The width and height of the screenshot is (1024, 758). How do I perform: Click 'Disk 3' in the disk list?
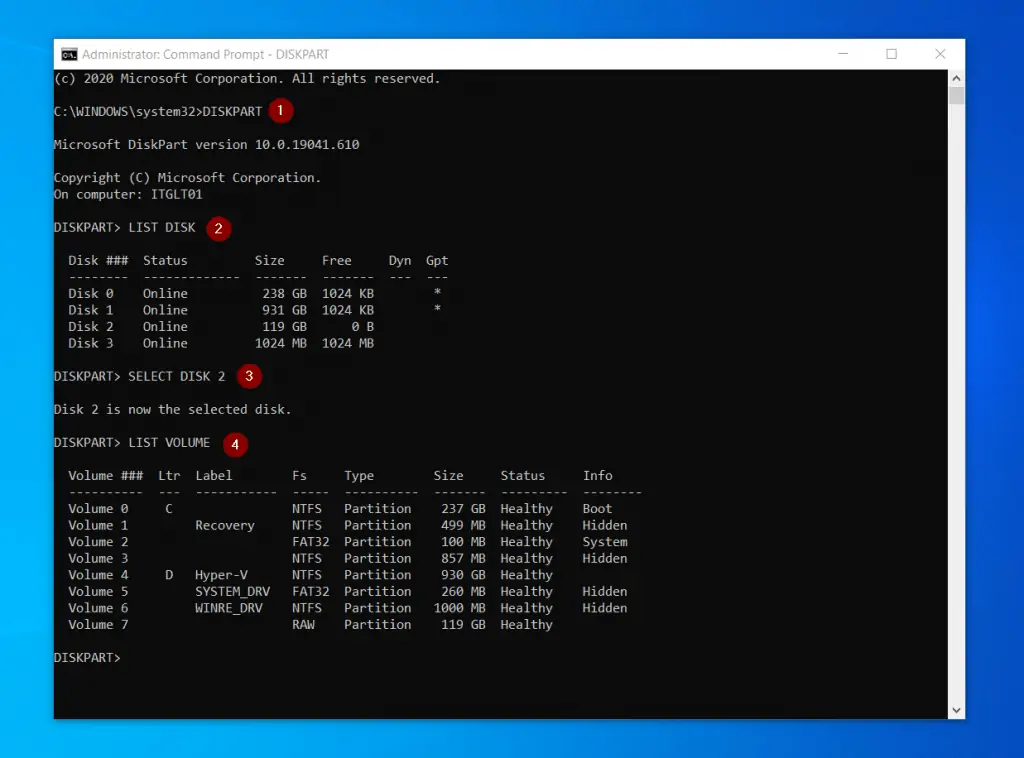point(90,343)
